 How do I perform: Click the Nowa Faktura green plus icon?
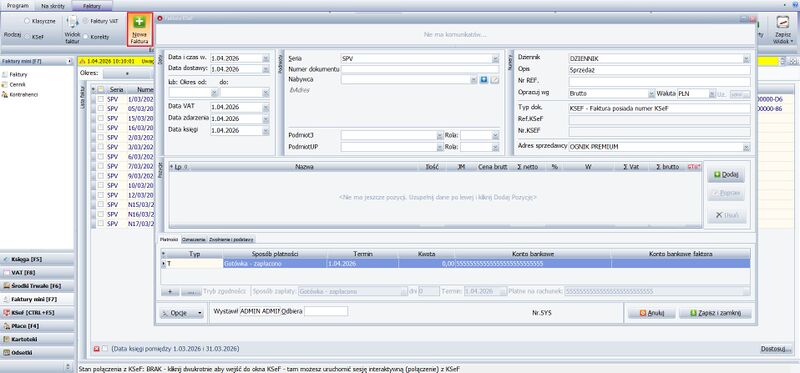tap(139, 22)
